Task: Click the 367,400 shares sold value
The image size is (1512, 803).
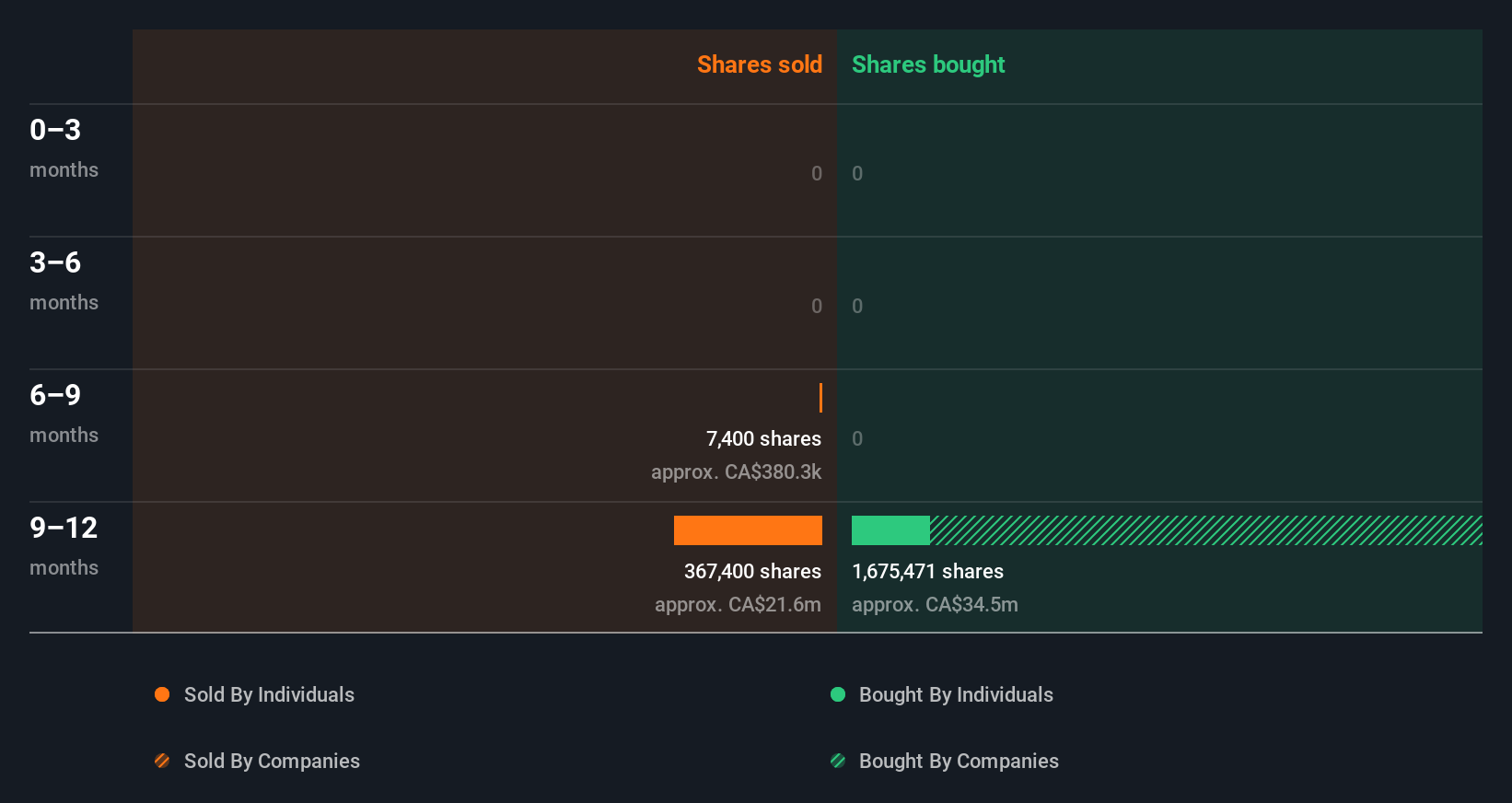Action: click(752, 571)
